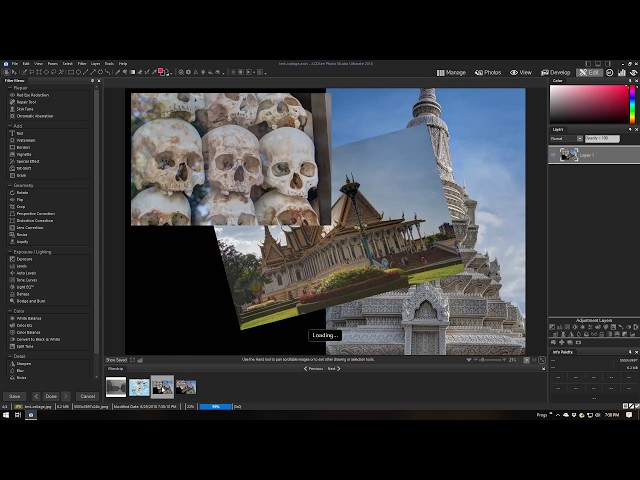Go to Previous image in filmstrip

pos(313,369)
